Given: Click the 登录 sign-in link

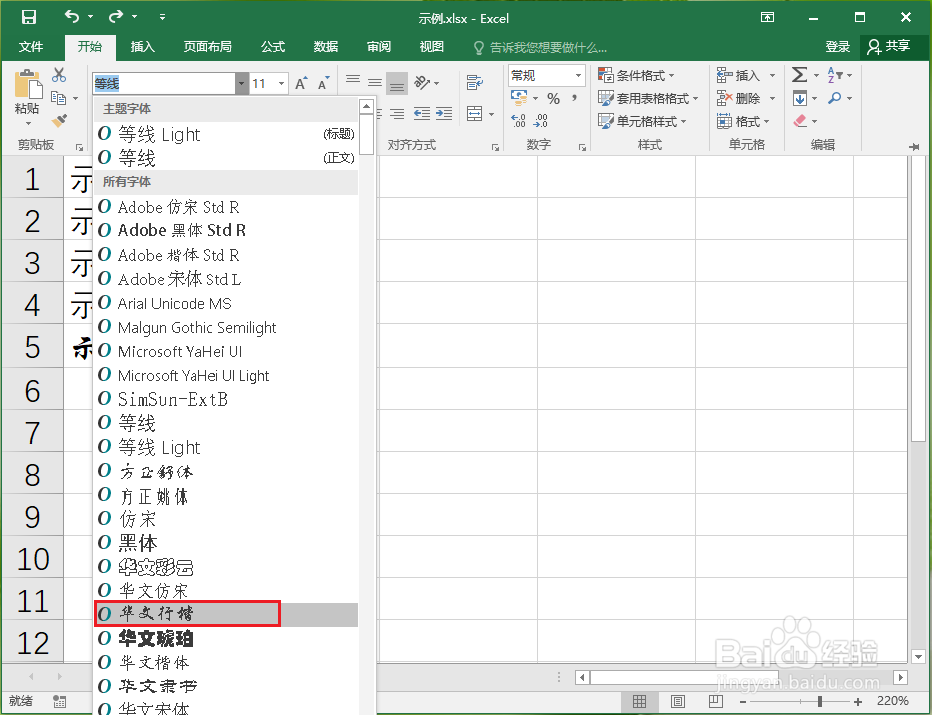Looking at the screenshot, I should point(837,46).
